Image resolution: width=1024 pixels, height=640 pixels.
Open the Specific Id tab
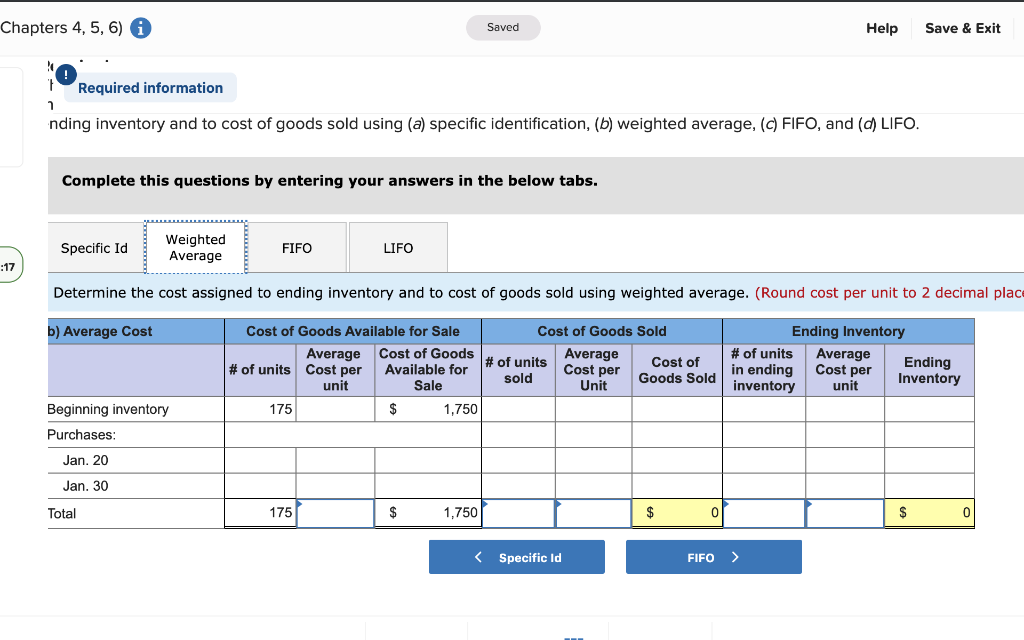(x=94, y=247)
